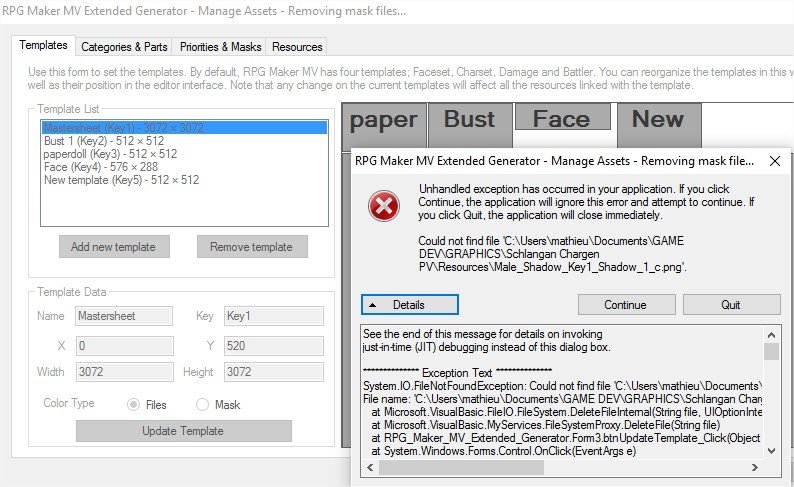
Task: Click the Exception Text header line
Action: click(x=457, y=373)
